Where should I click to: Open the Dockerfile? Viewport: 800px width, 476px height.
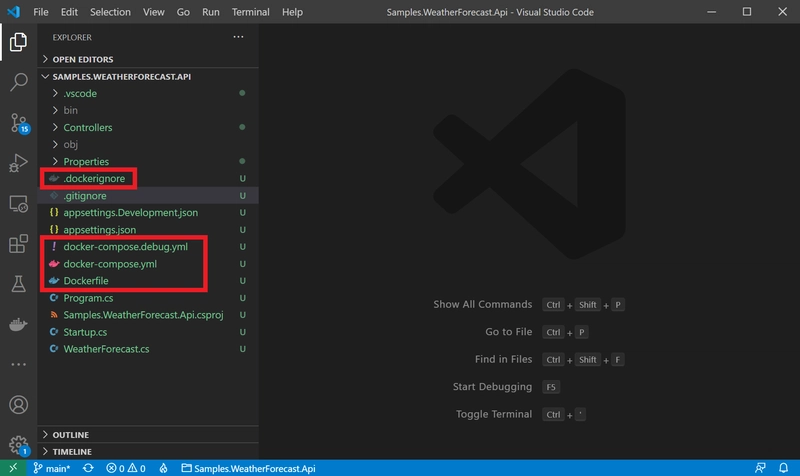pyautogui.click(x=148, y=281)
